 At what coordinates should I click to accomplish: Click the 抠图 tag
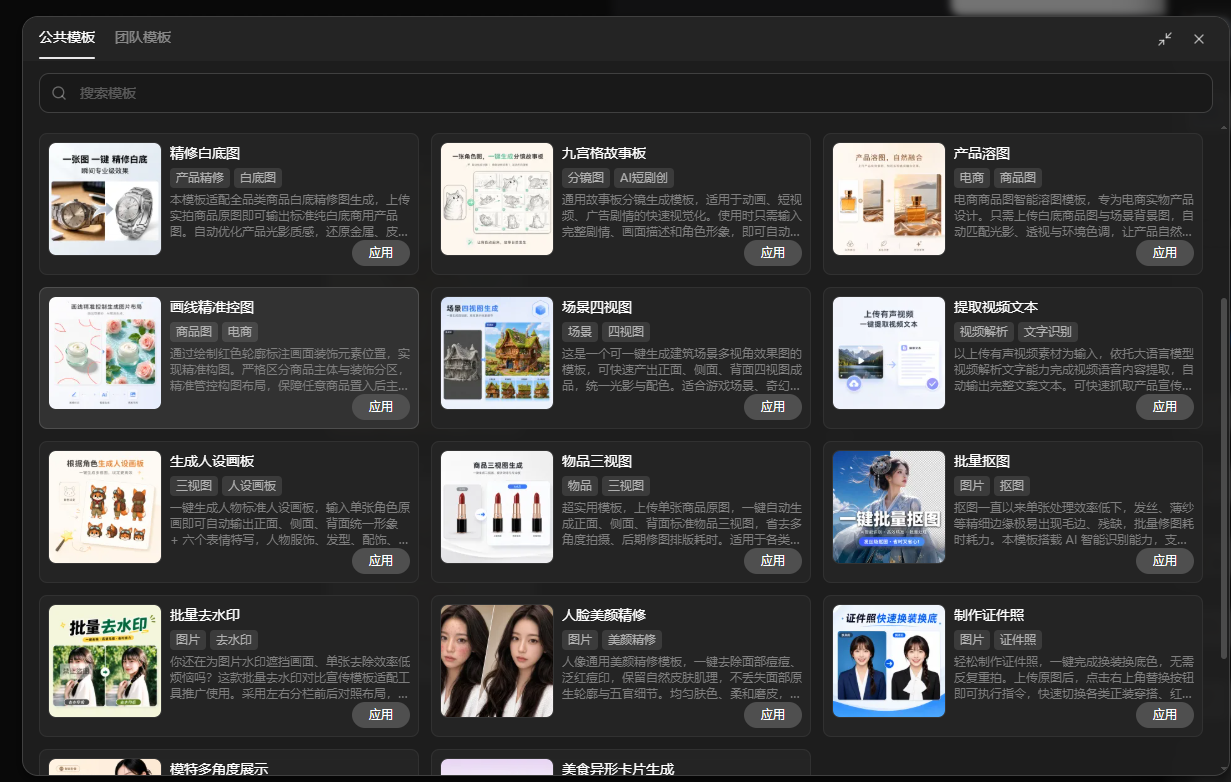pyautogui.click(x=1012, y=486)
